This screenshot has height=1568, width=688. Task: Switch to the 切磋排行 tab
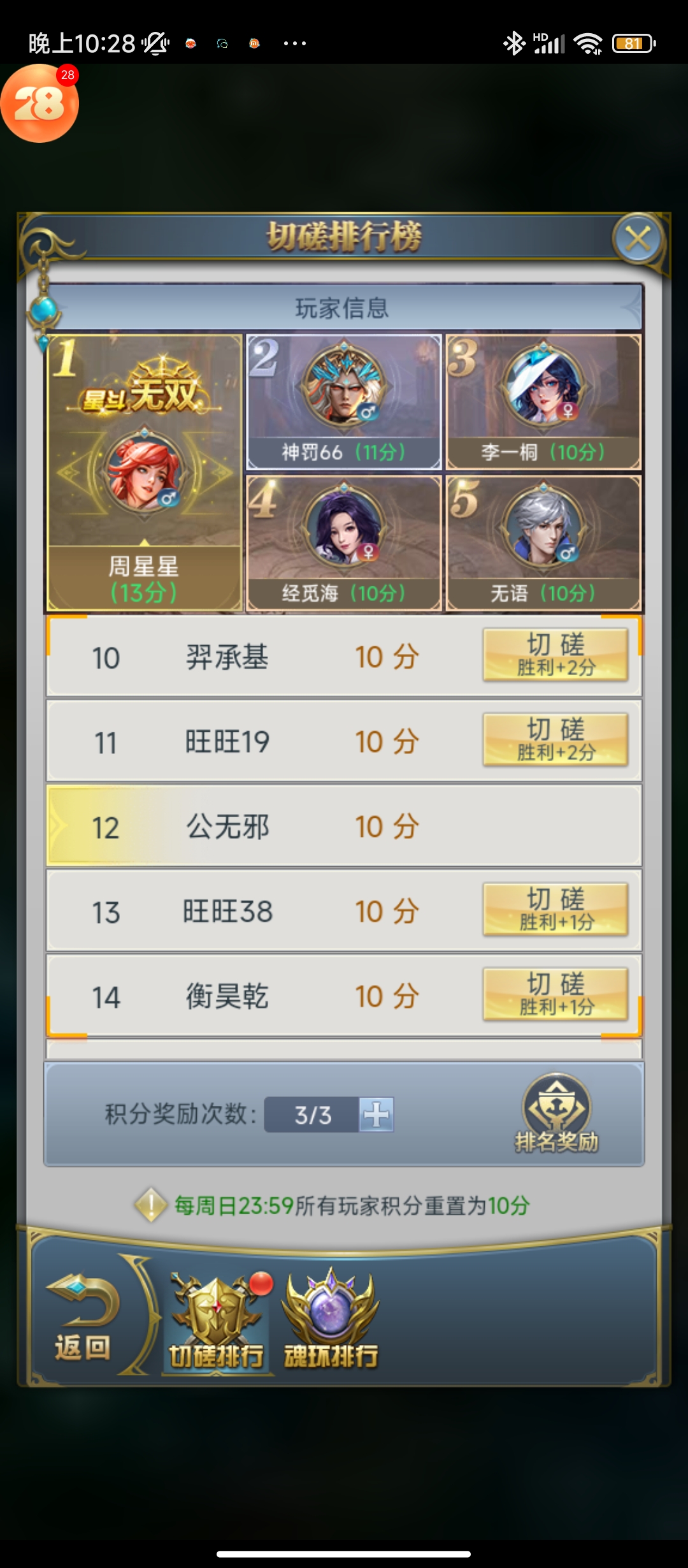click(217, 1321)
